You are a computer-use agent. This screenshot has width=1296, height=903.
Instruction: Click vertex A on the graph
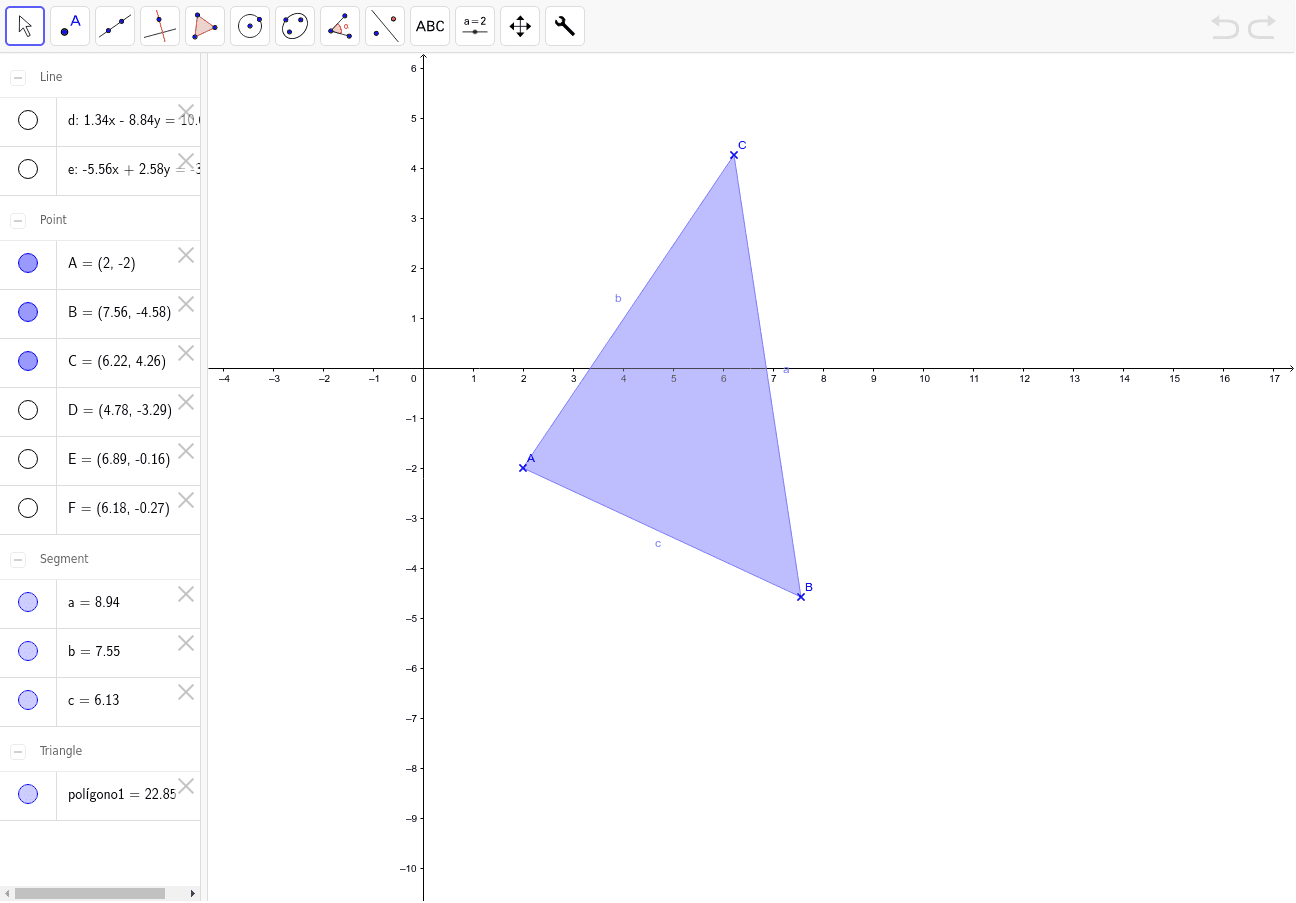click(523, 468)
